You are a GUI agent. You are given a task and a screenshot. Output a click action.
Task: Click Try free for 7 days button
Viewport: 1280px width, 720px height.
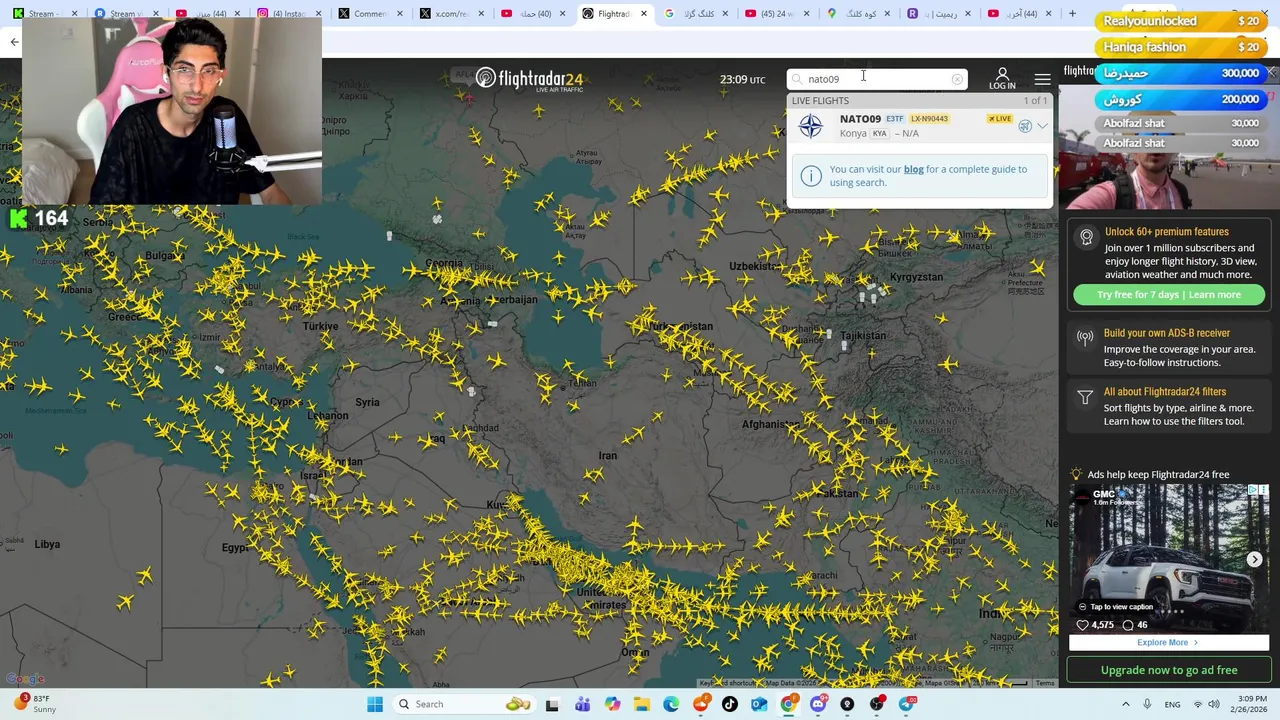(1169, 295)
